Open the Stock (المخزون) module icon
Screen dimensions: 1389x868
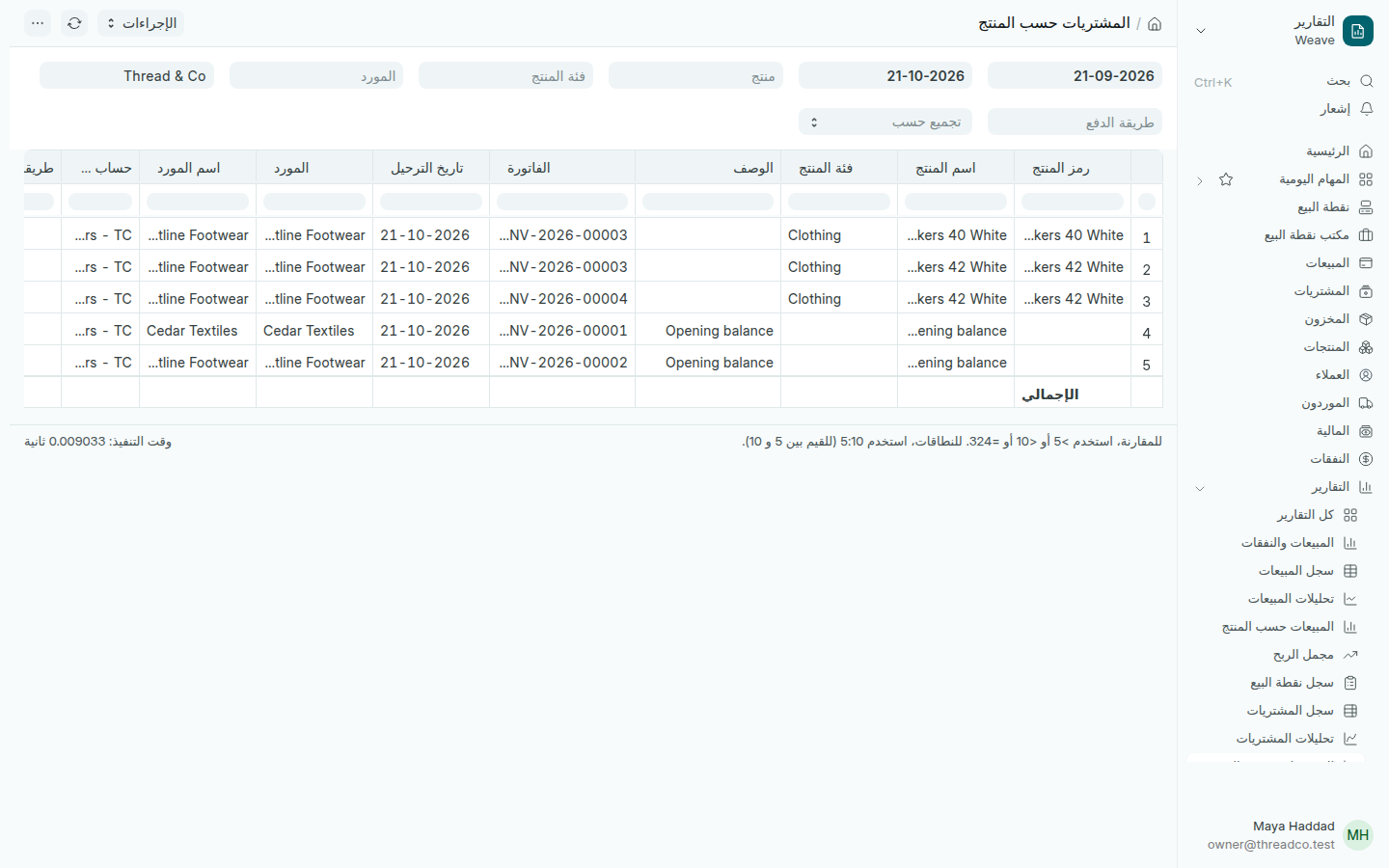click(x=1366, y=319)
